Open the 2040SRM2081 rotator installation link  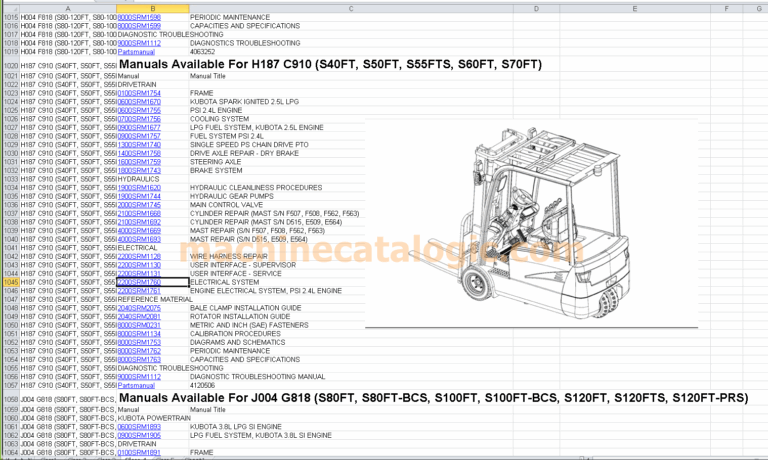click(139, 316)
